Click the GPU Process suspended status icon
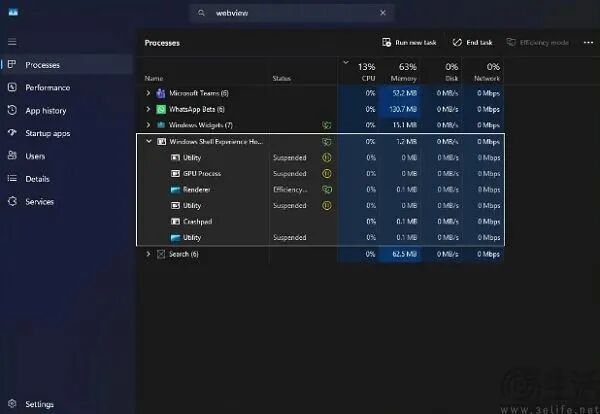This screenshot has height=414, width=600. 326,174
